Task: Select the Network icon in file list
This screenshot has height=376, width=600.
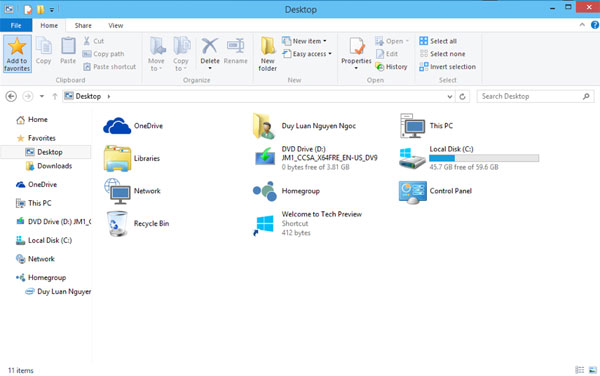Action: (117, 191)
